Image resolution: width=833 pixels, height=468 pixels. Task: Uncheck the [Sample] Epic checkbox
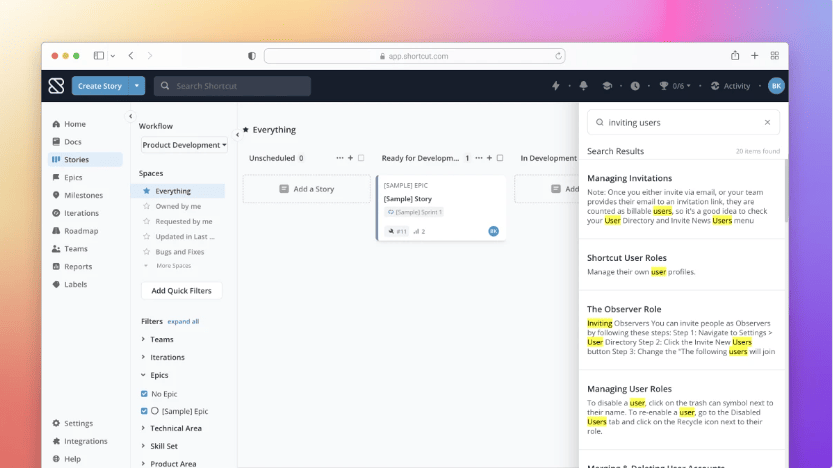click(x=144, y=411)
